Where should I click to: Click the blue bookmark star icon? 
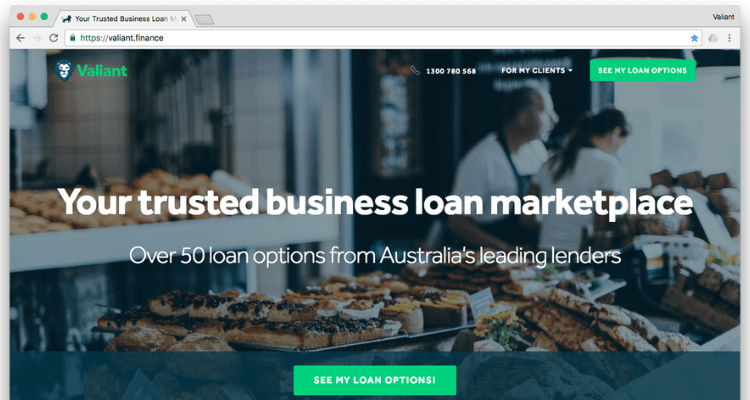(x=694, y=38)
